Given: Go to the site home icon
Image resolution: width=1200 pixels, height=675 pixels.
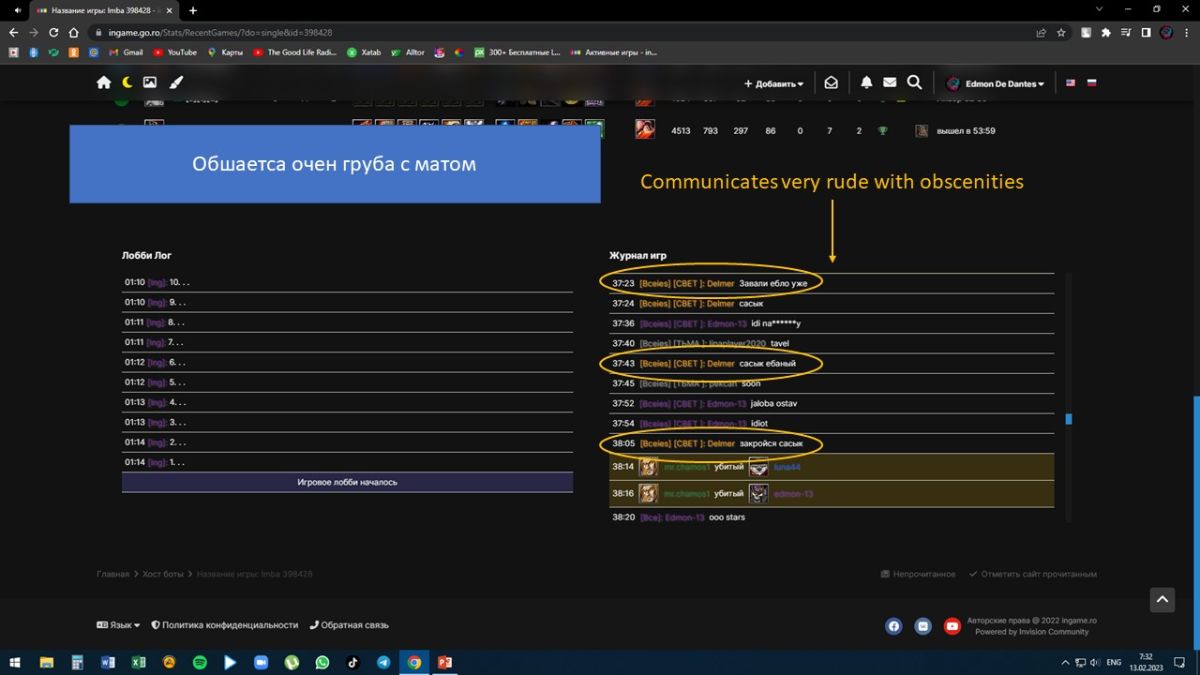Looking at the screenshot, I should pos(104,83).
